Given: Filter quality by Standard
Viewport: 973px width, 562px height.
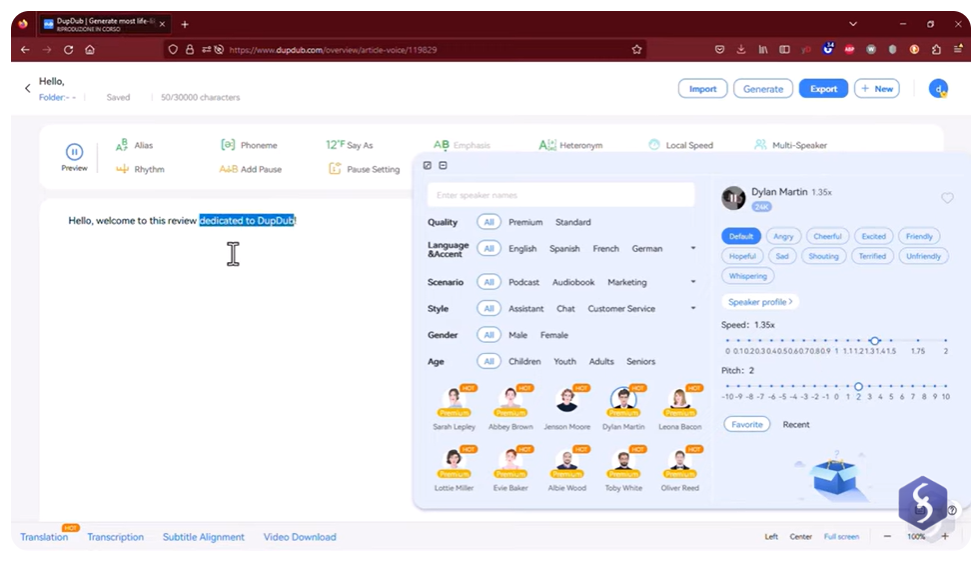Looking at the screenshot, I should click(573, 222).
